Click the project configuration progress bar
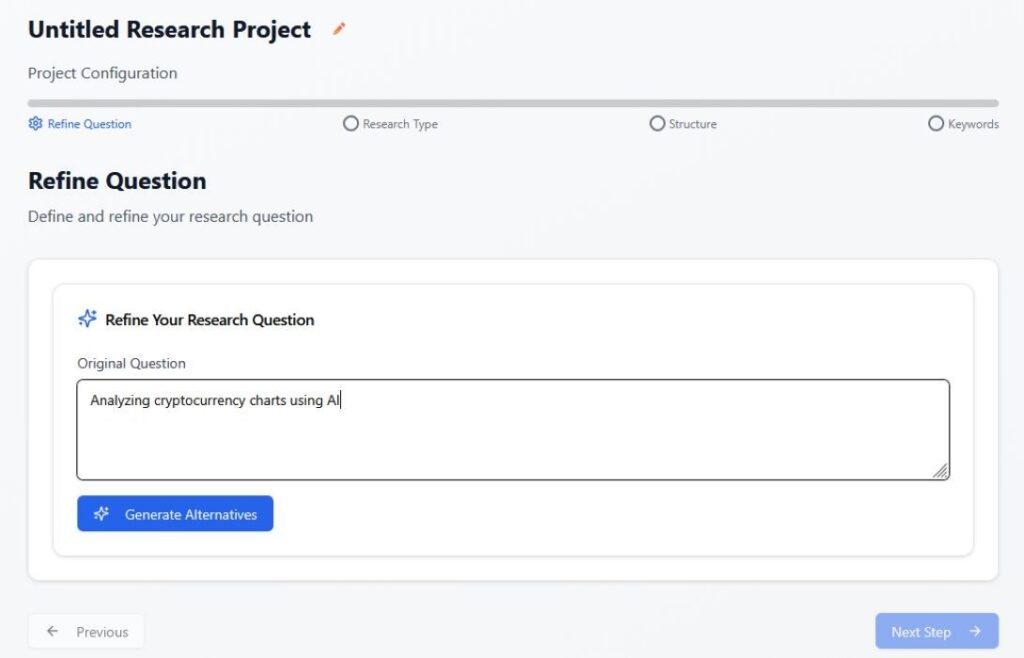 pos(512,103)
